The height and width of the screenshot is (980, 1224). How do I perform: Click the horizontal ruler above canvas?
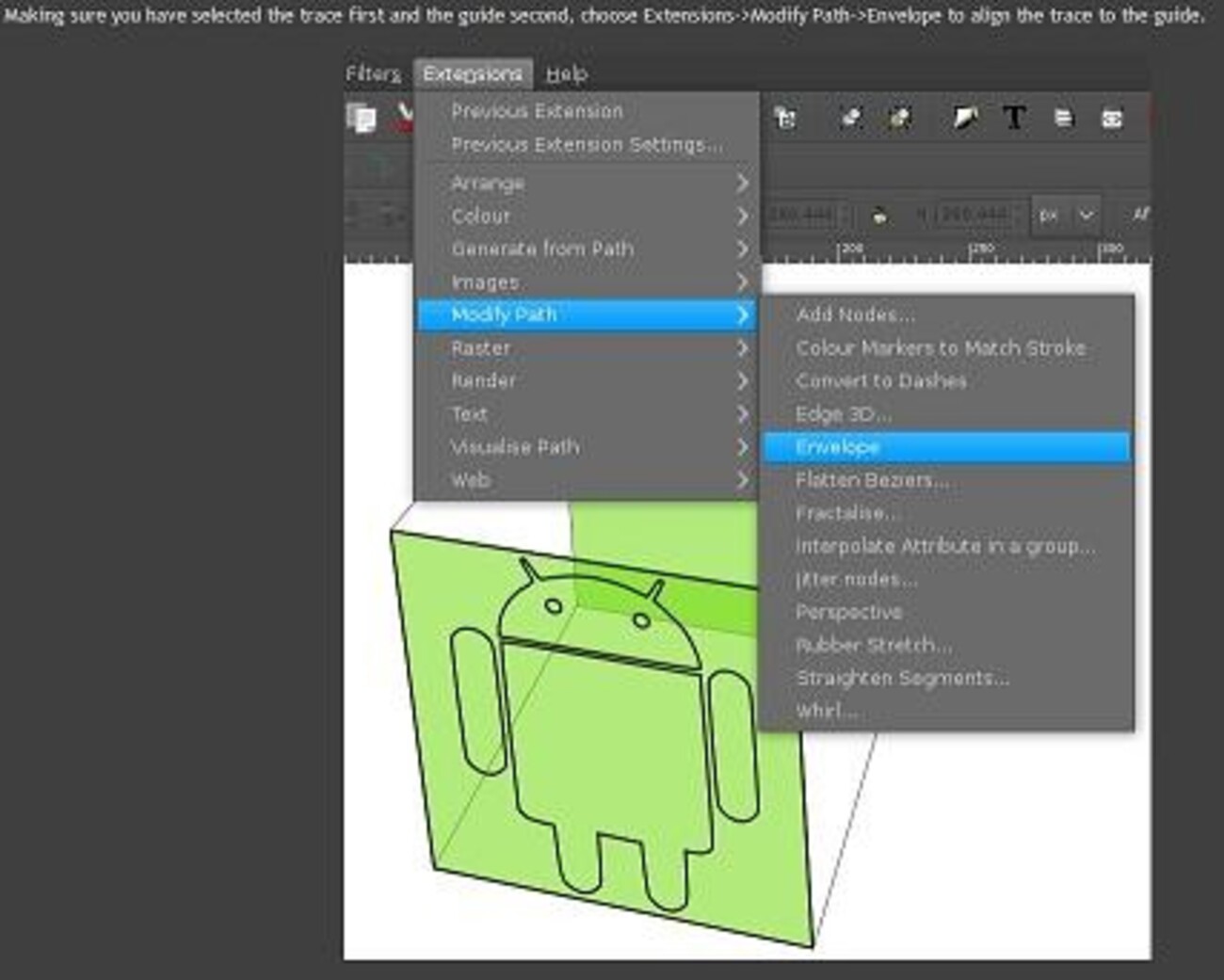956,252
